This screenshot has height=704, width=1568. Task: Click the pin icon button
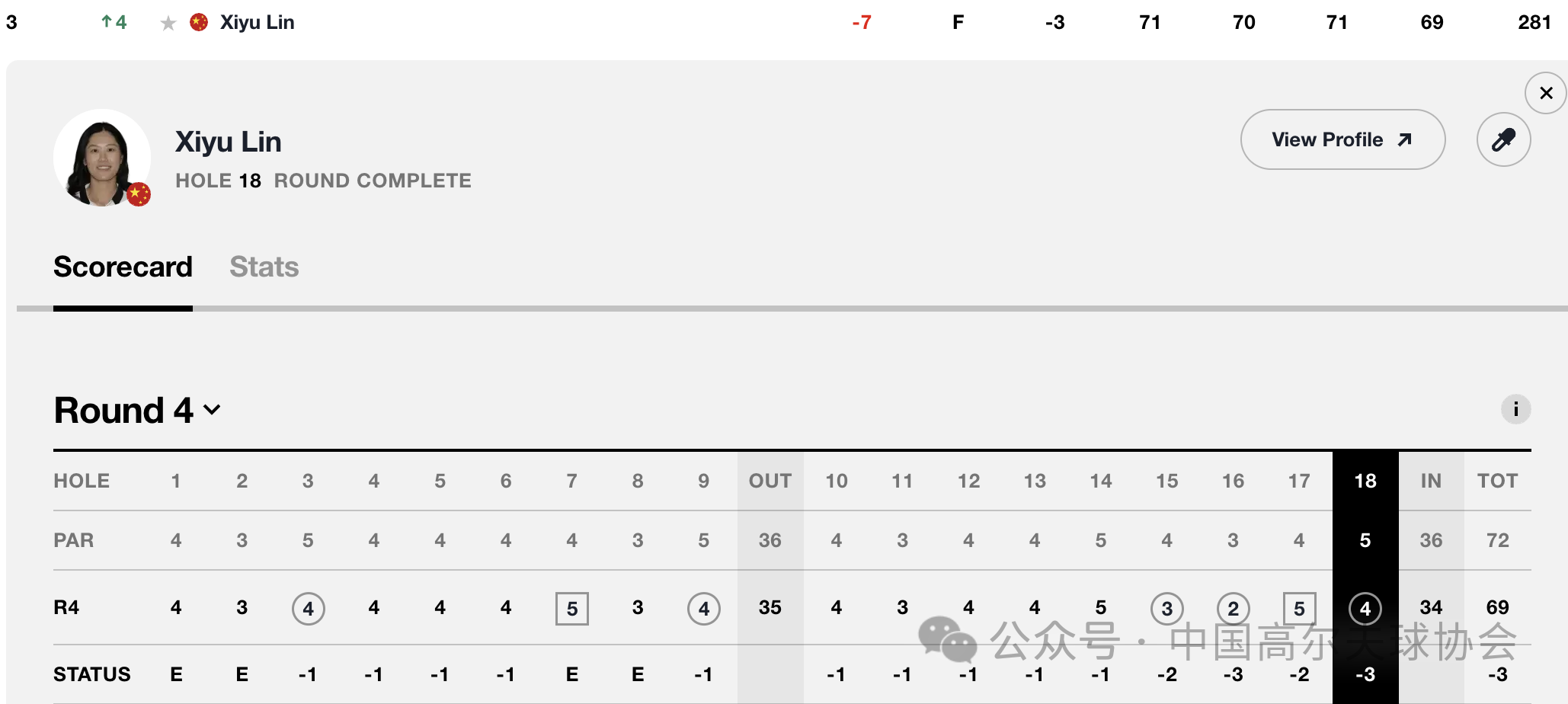pos(1503,139)
